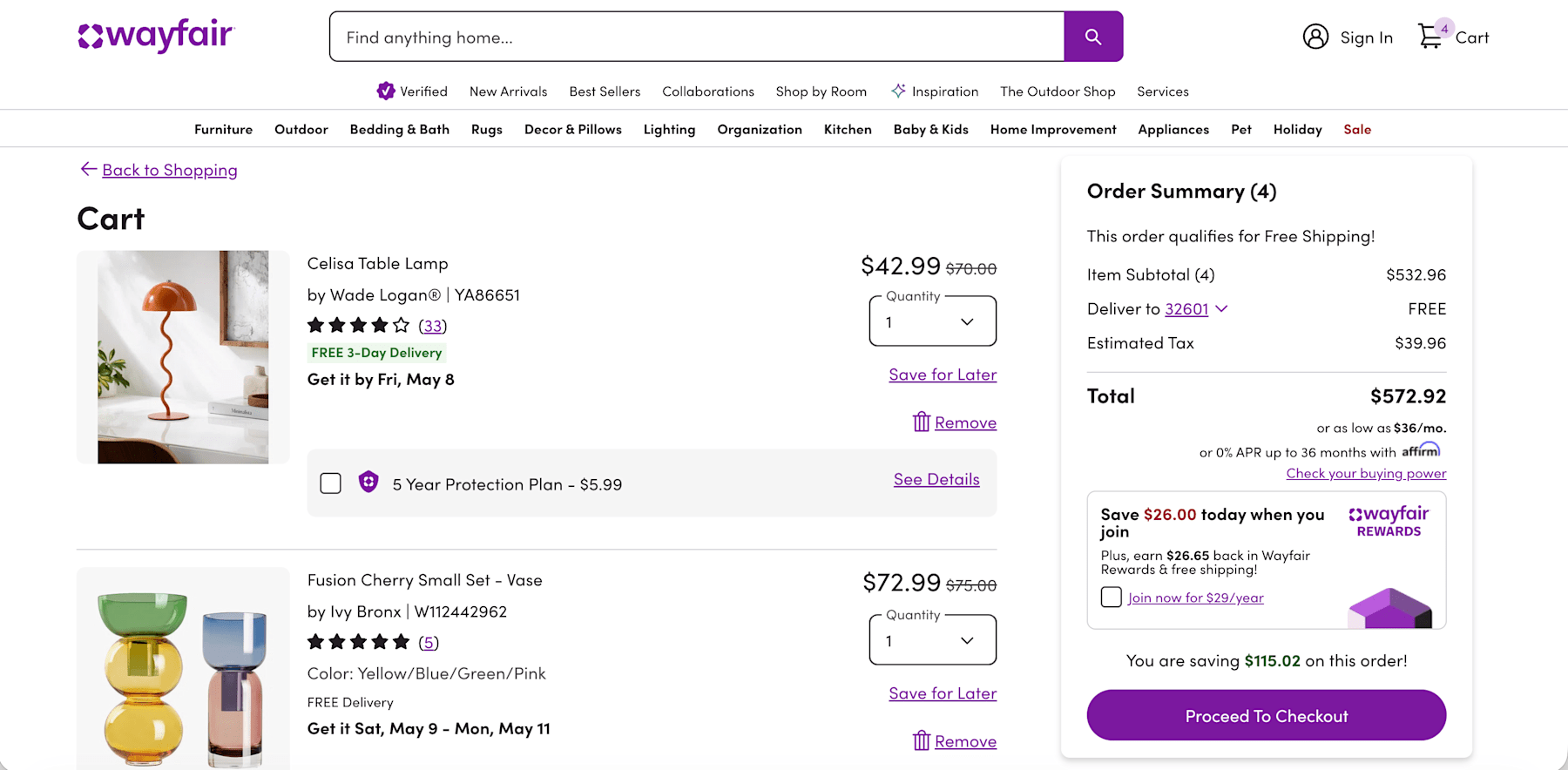The image size is (1568, 770).
Task: Click the star rating for Celisa Table Lamp
Action: [358, 326]
